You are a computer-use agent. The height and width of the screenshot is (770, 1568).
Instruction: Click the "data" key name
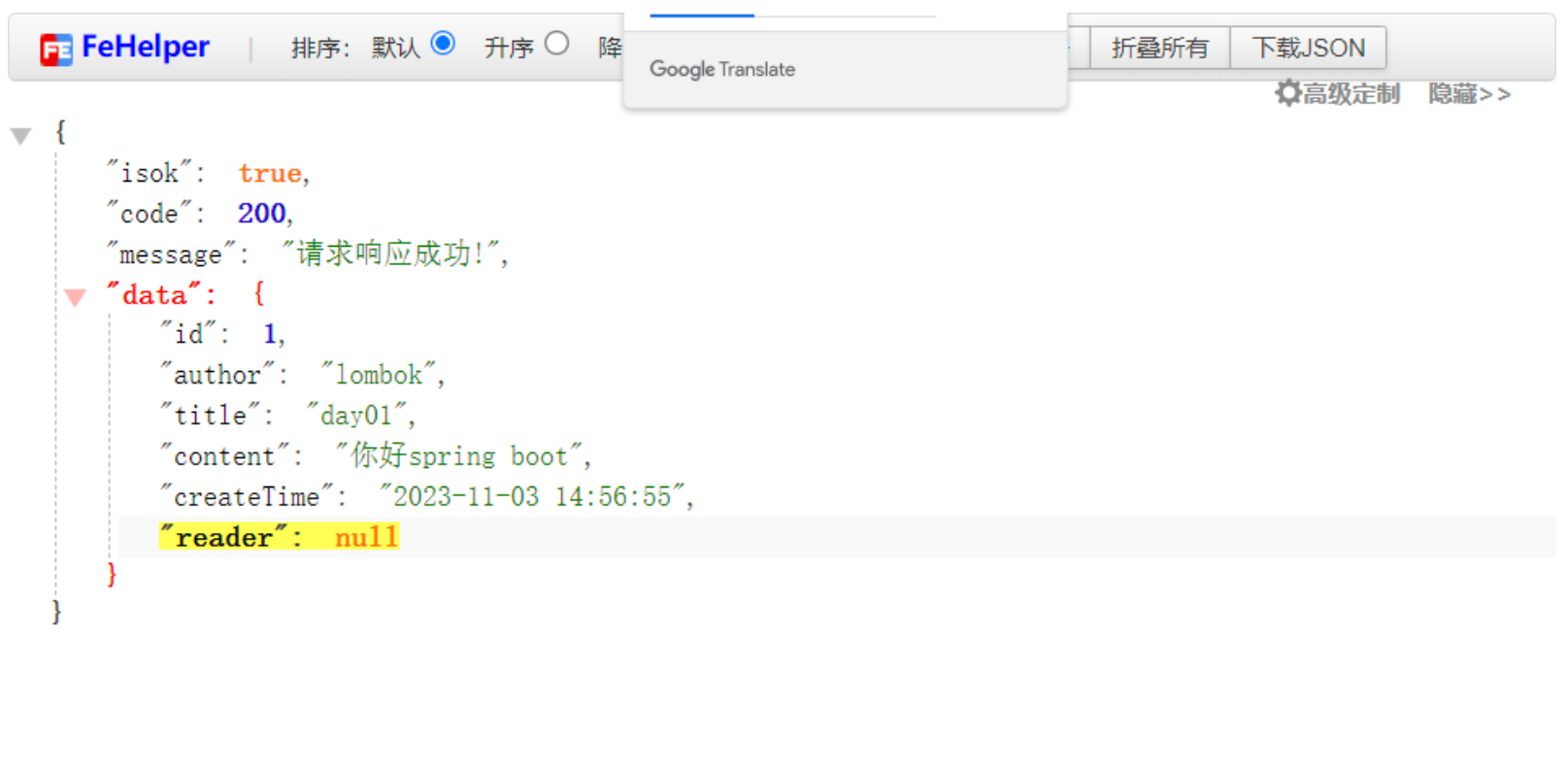click(154, 294)
